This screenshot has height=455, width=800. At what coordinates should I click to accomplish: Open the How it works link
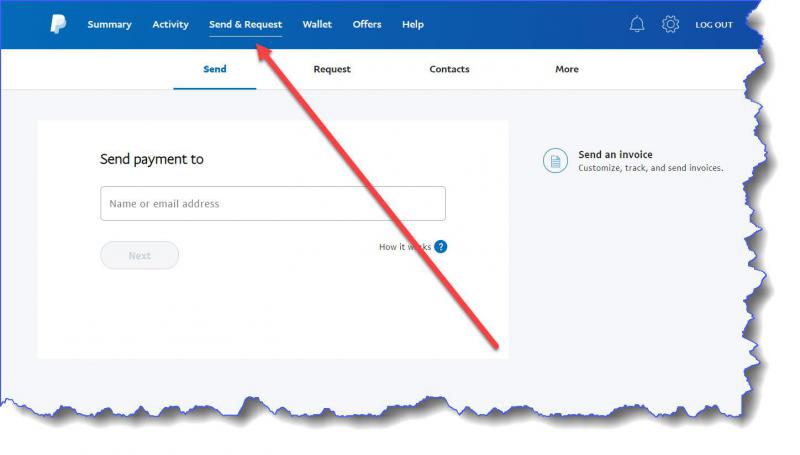click(404, 247)
